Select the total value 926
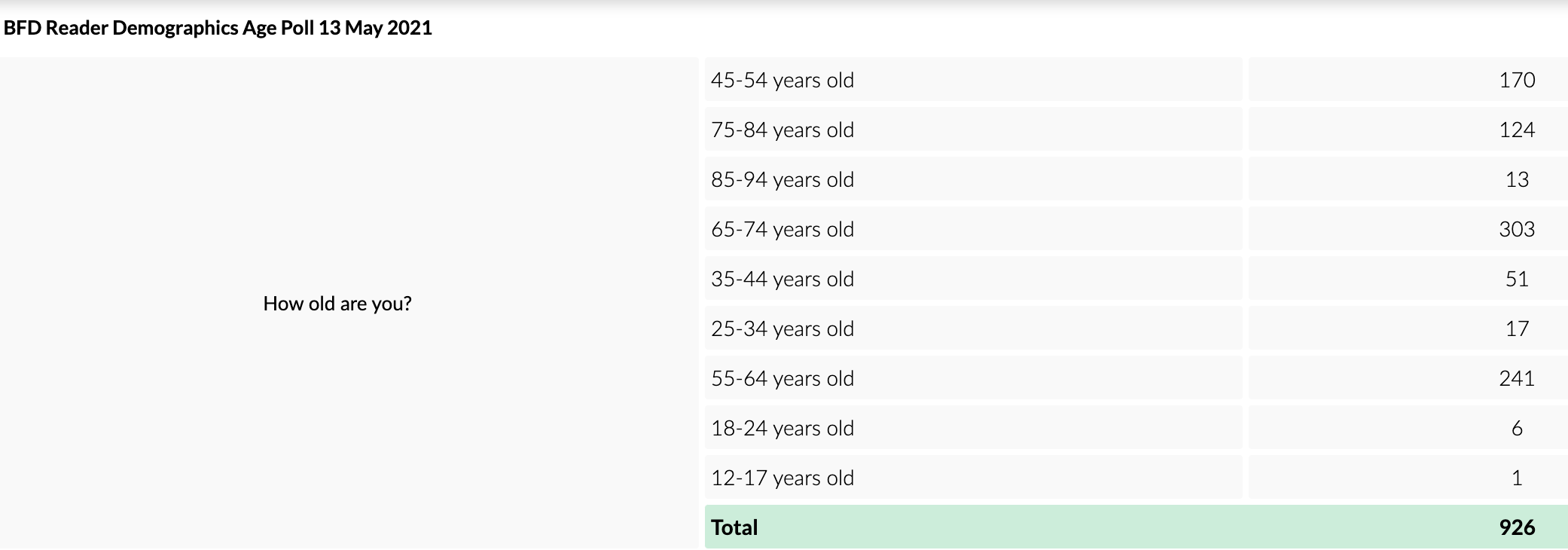This screenshot has height=550, width=1568. click(x=1517, y=527)
